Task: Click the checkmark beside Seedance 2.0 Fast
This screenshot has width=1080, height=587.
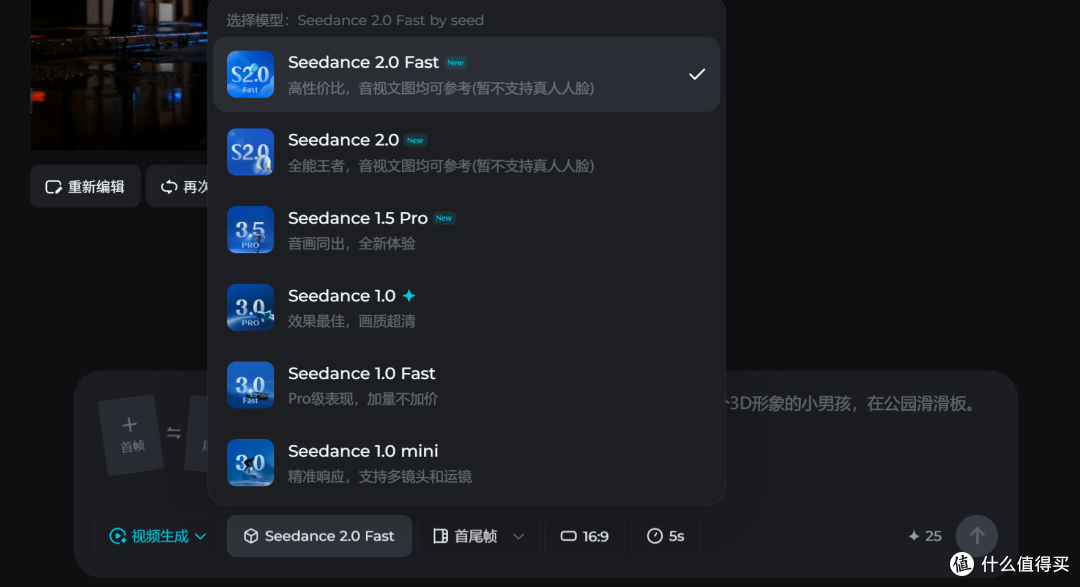Action: tap(697, 74)
